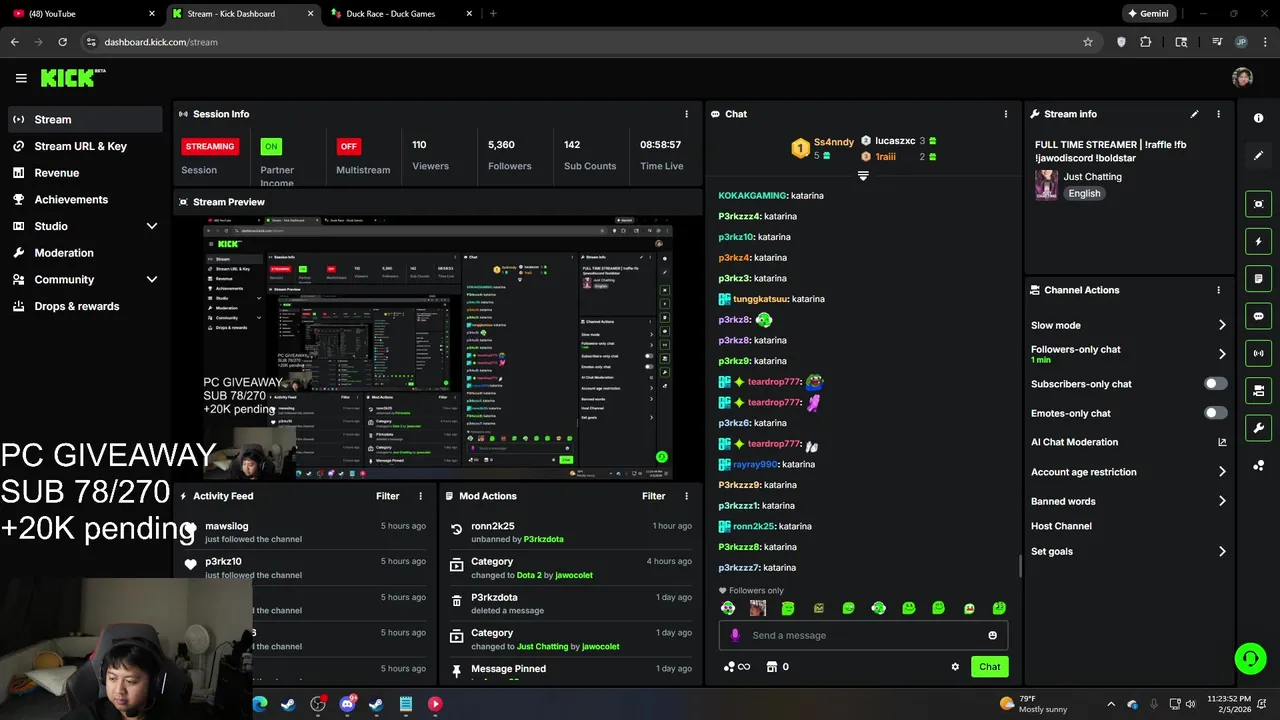Click the Stream Preview video thumbnail
Screen dimensions: 1280x720
coord(438,347)
